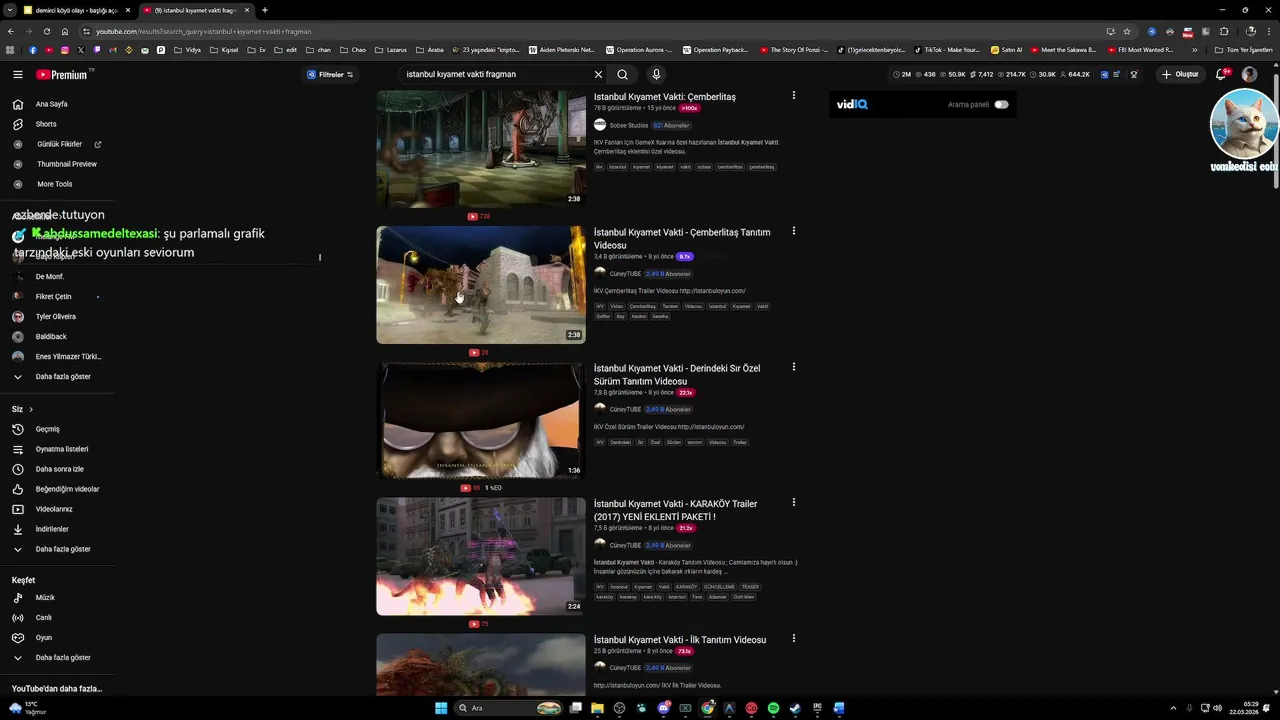This screenshot has width=1280, height=720.
Task: Reload the page in the browser toolbar
Action: (x=46, y=31)
